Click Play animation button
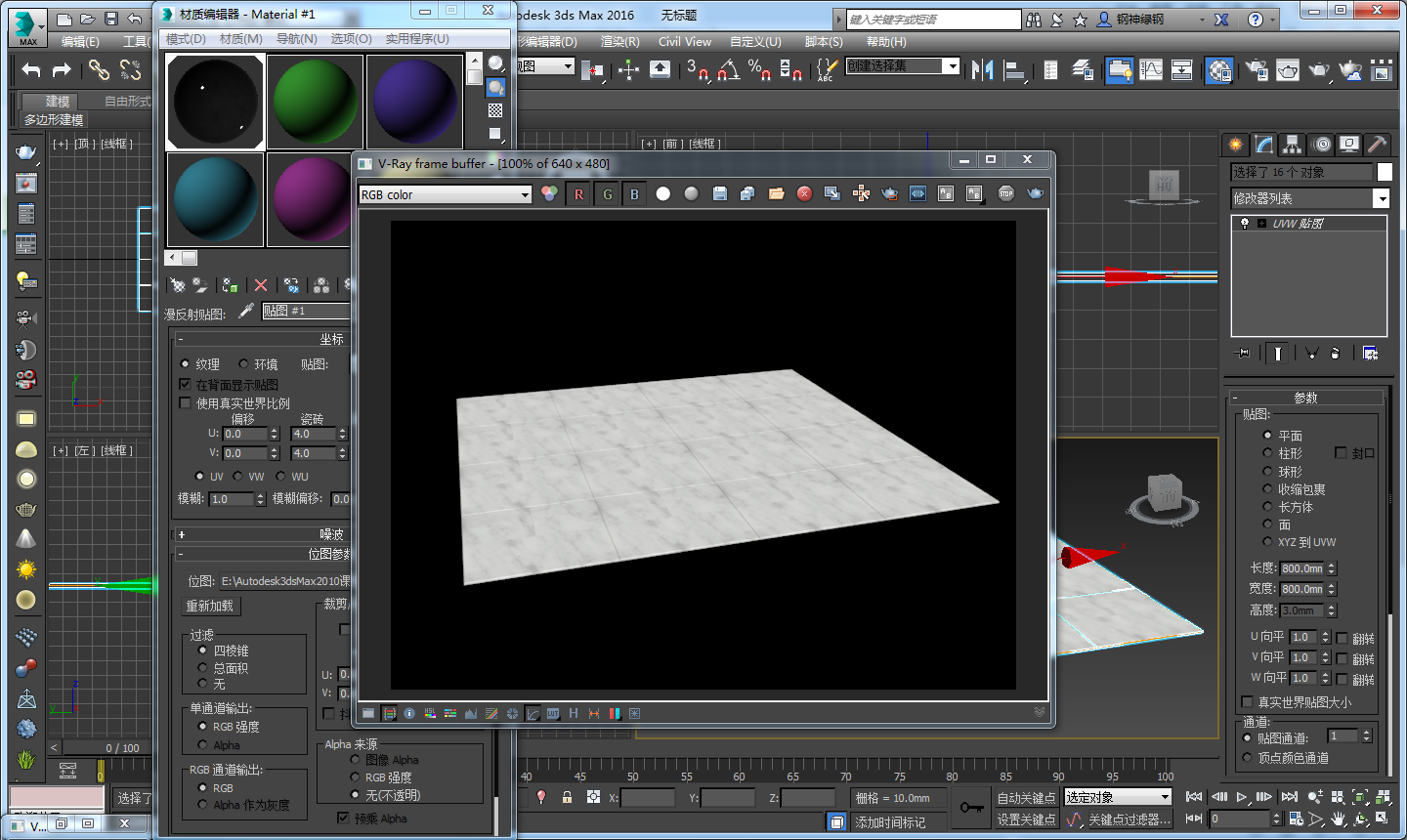 point(1242,797)
